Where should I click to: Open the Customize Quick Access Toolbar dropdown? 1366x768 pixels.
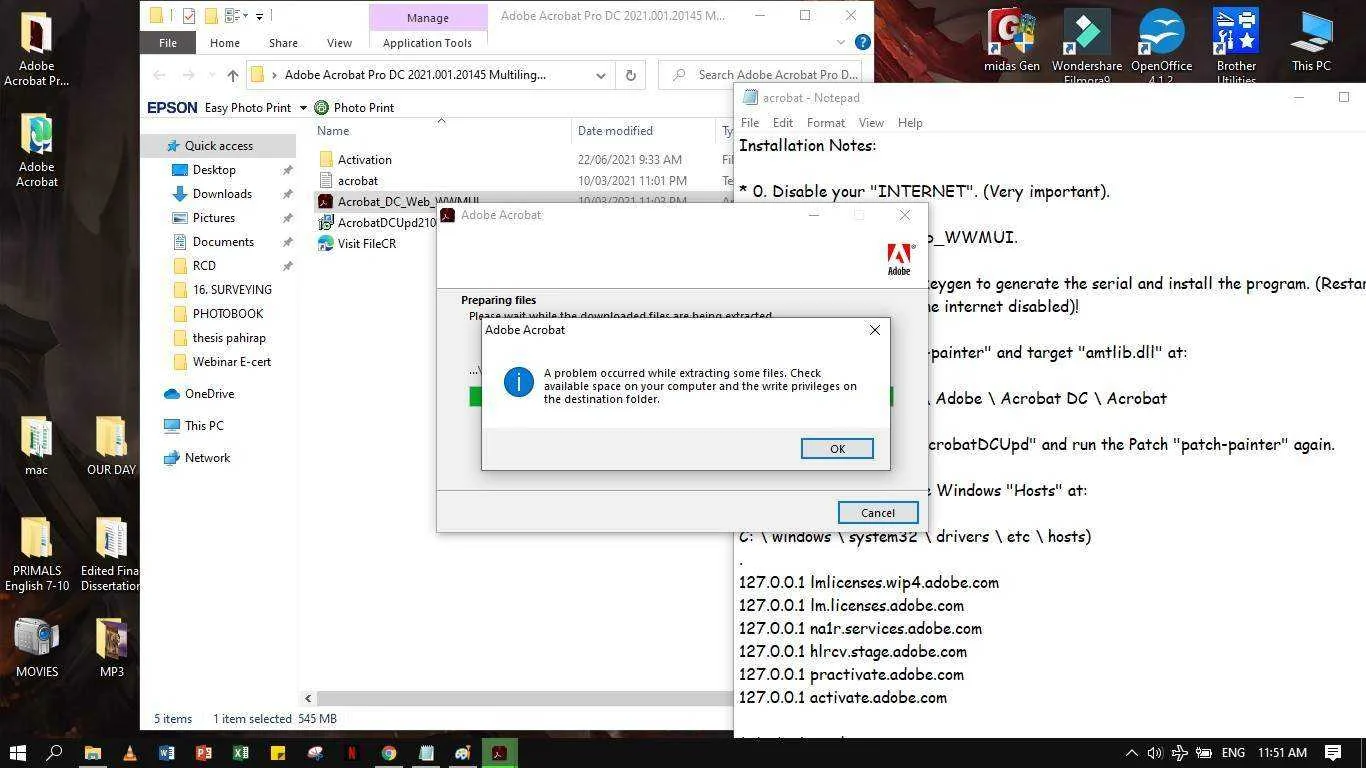click(259, 16)
